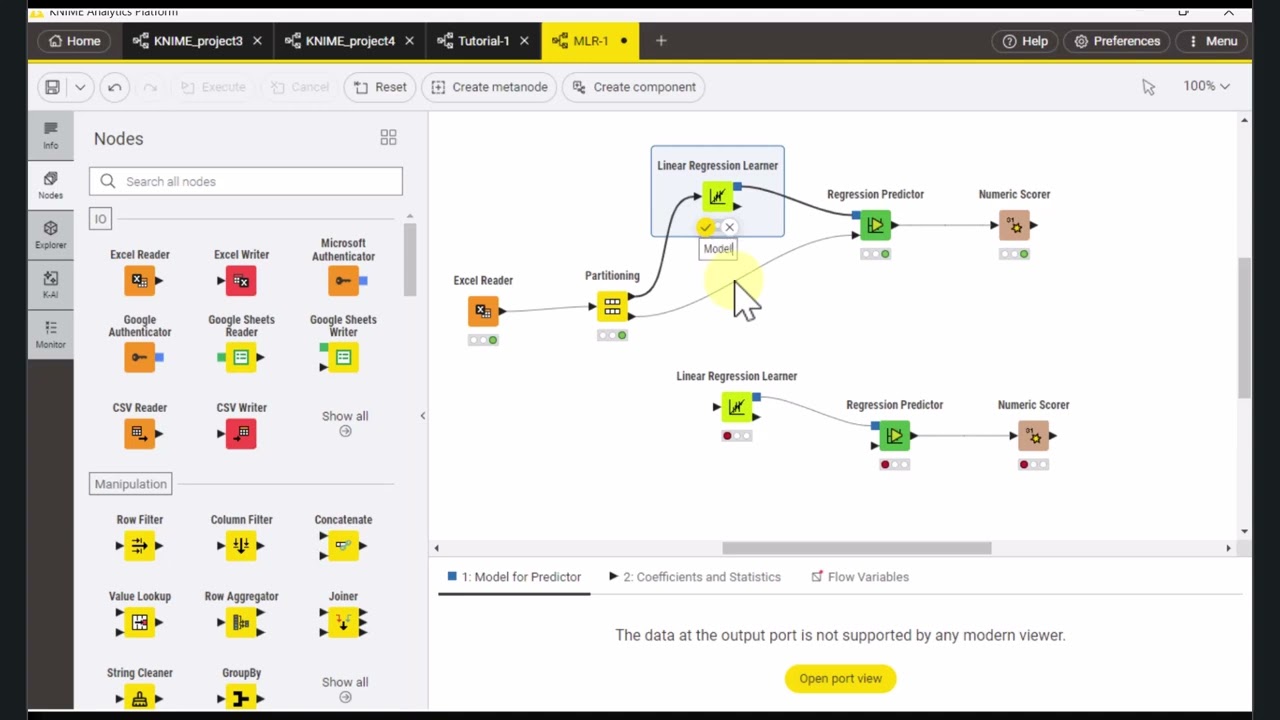Select the Concatenate node icon
Image resolution: width=1280 pixels, height=720 pixels.
pos(343,545)
